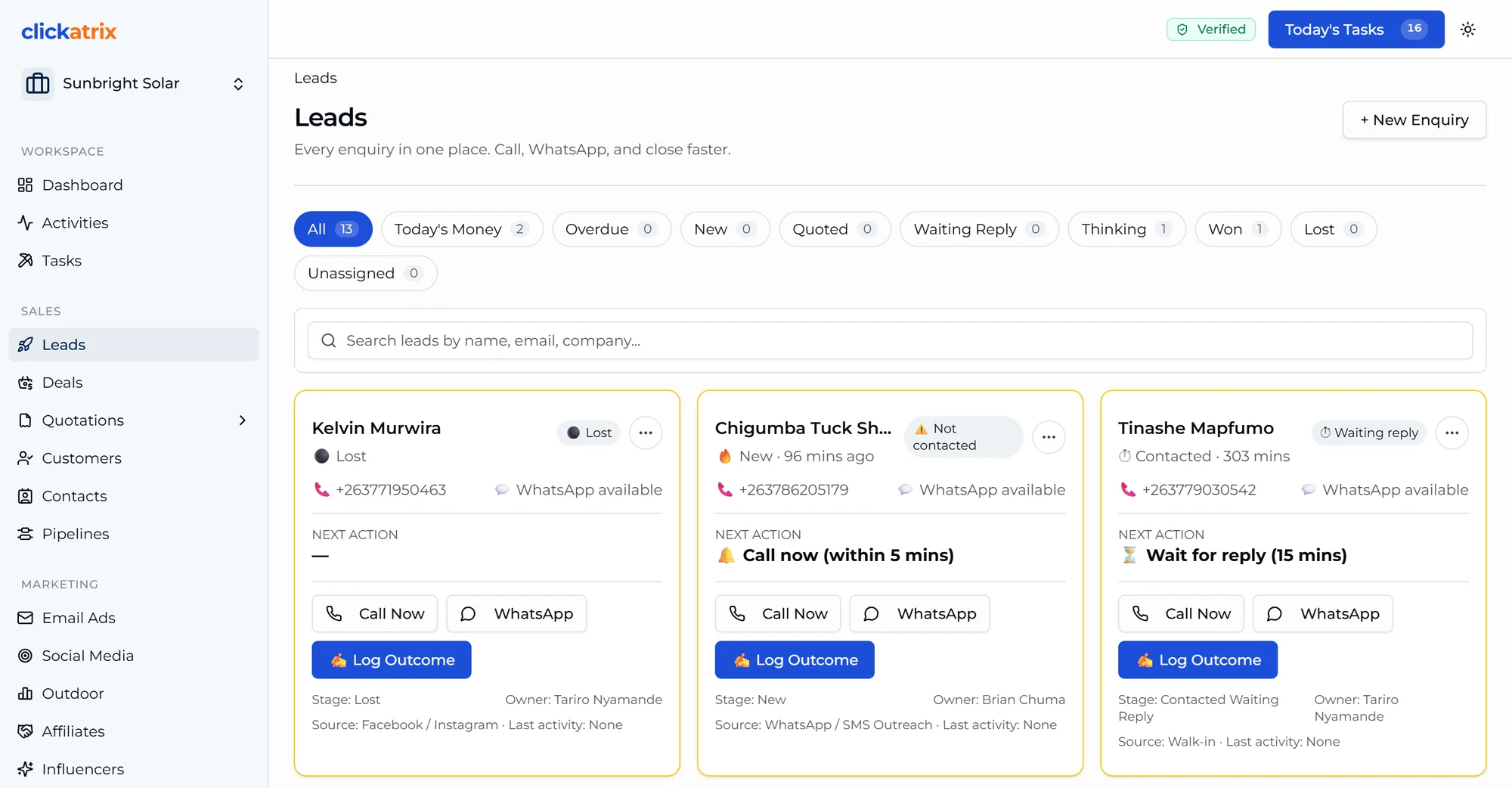This screenshot has height=788, width=1512.
Task: Click the Verified badge
Action: tap(1211, 29)
